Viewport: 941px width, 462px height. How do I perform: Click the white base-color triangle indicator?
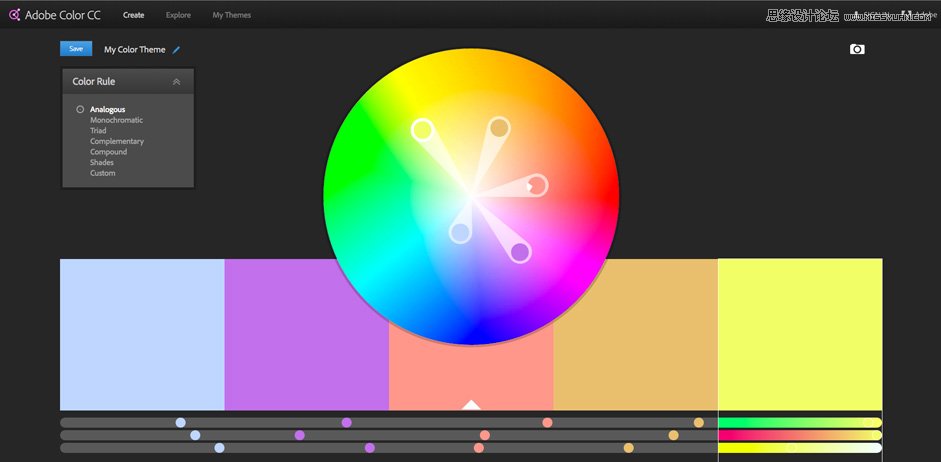click(x=471, y=405)
